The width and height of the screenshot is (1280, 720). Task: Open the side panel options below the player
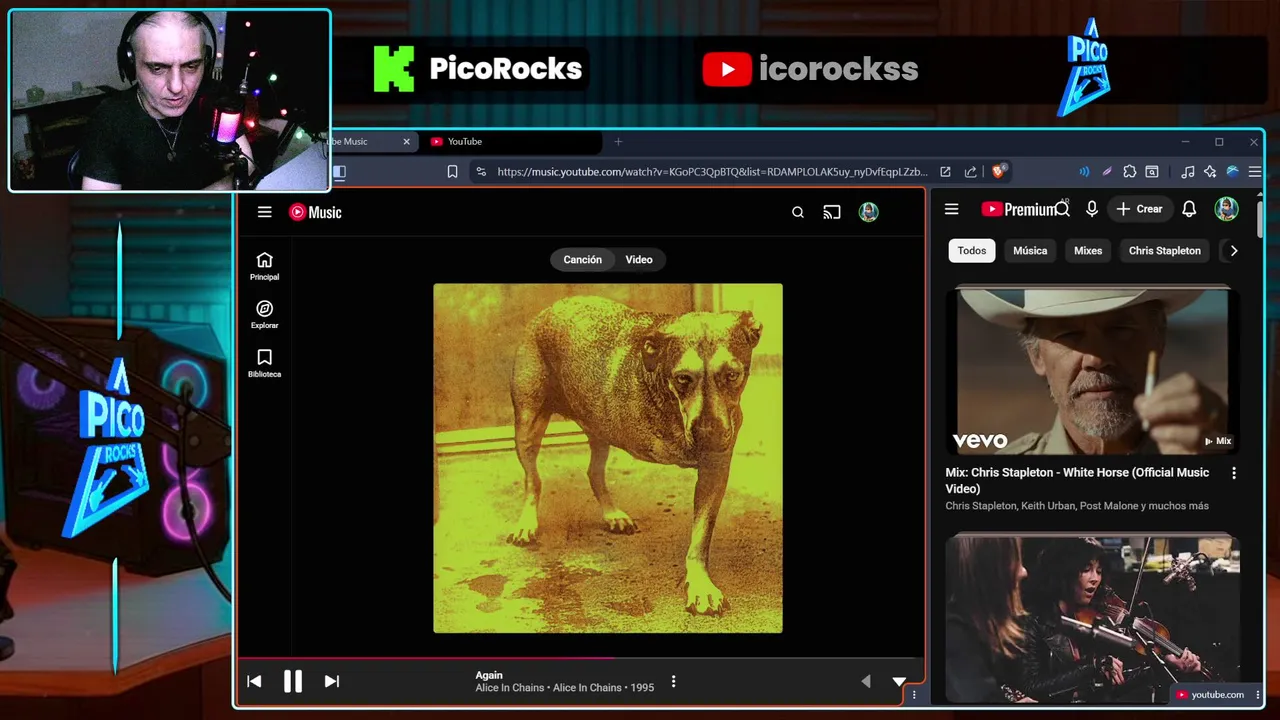pos(914,694)
